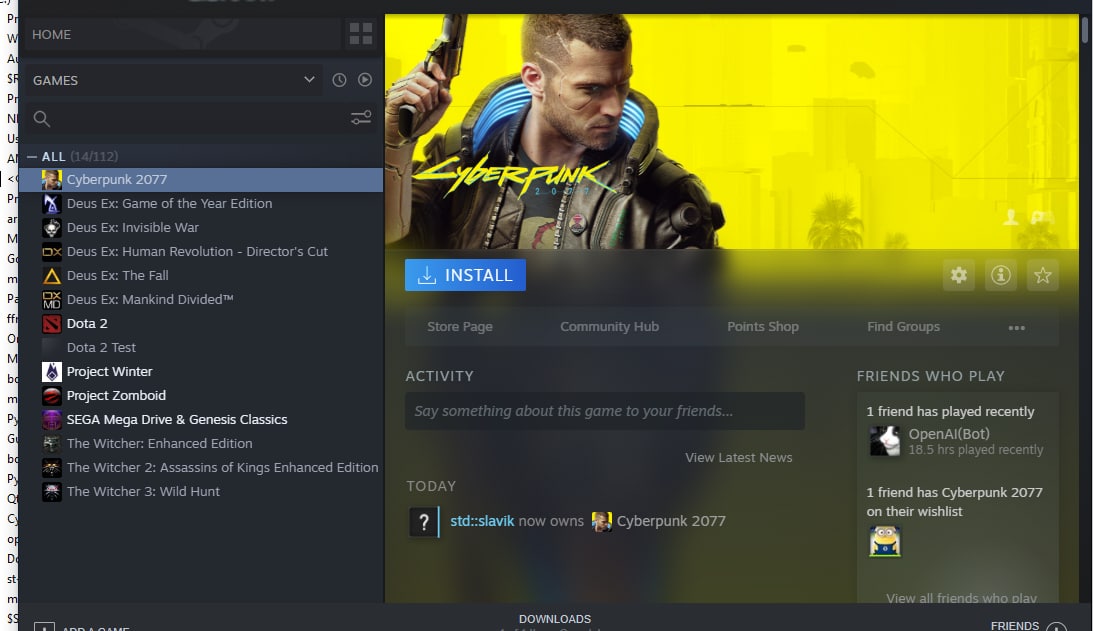Open game settings gear icon
The height and width of the screenshot is (631, 1093).
pyautogui.click(x=958, y=275)
